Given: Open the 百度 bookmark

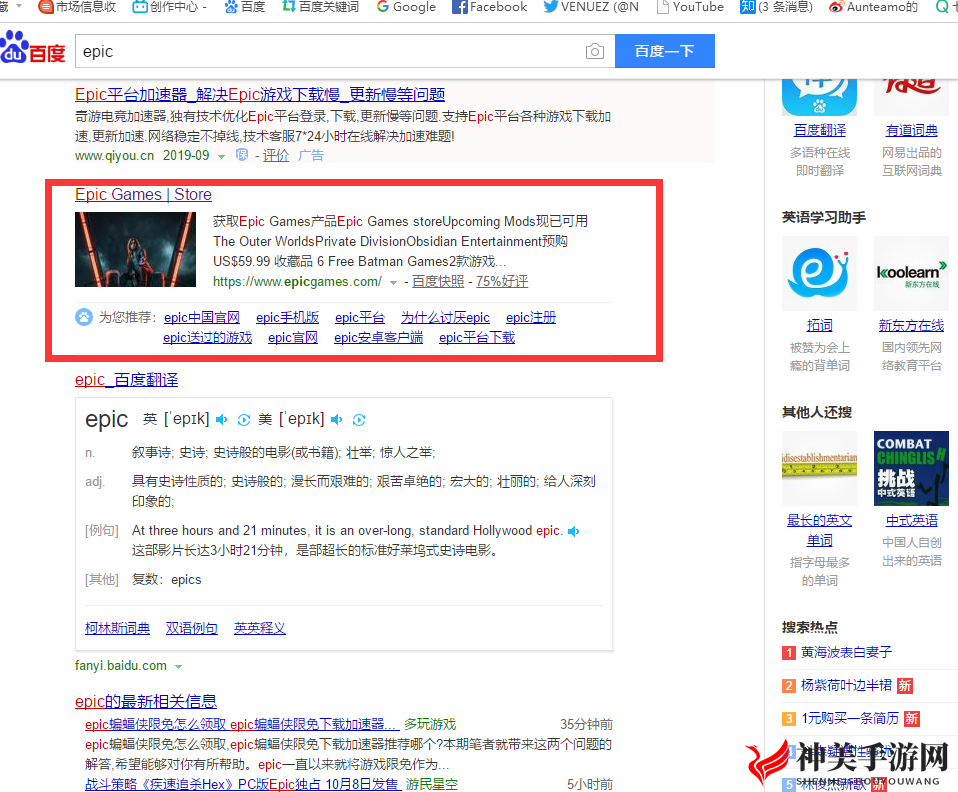Looking at the screenshot, I should [245, 7].
